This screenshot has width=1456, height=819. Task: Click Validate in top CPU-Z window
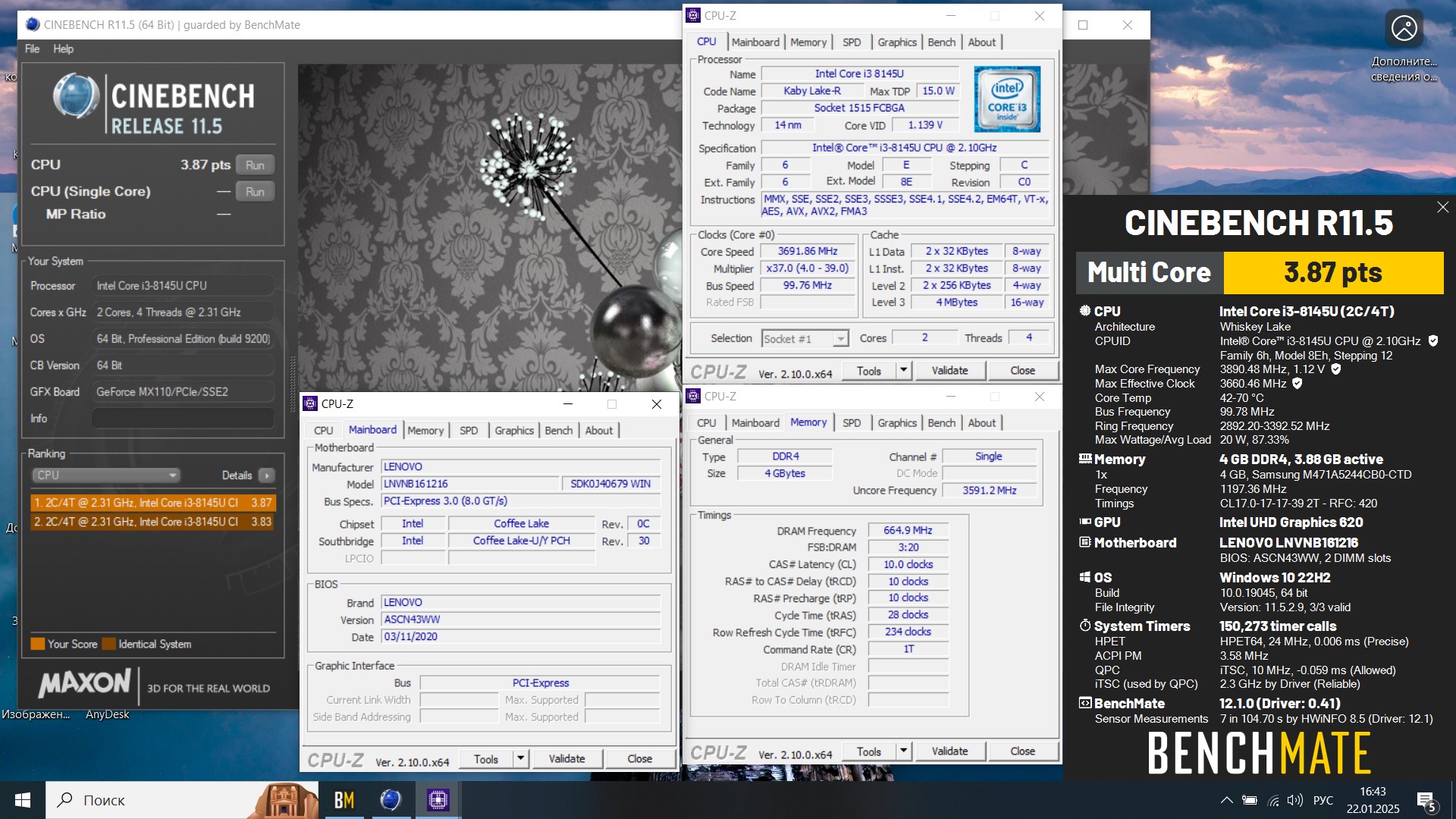pos(949,371)
